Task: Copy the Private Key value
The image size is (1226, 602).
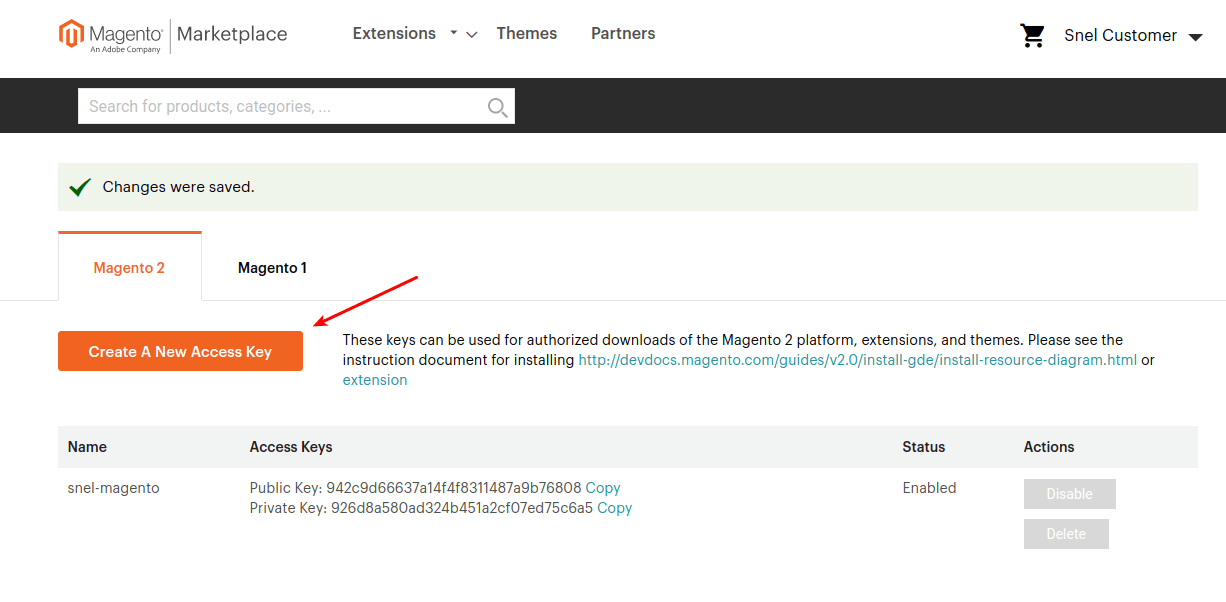Action: (x=614, y=508)
